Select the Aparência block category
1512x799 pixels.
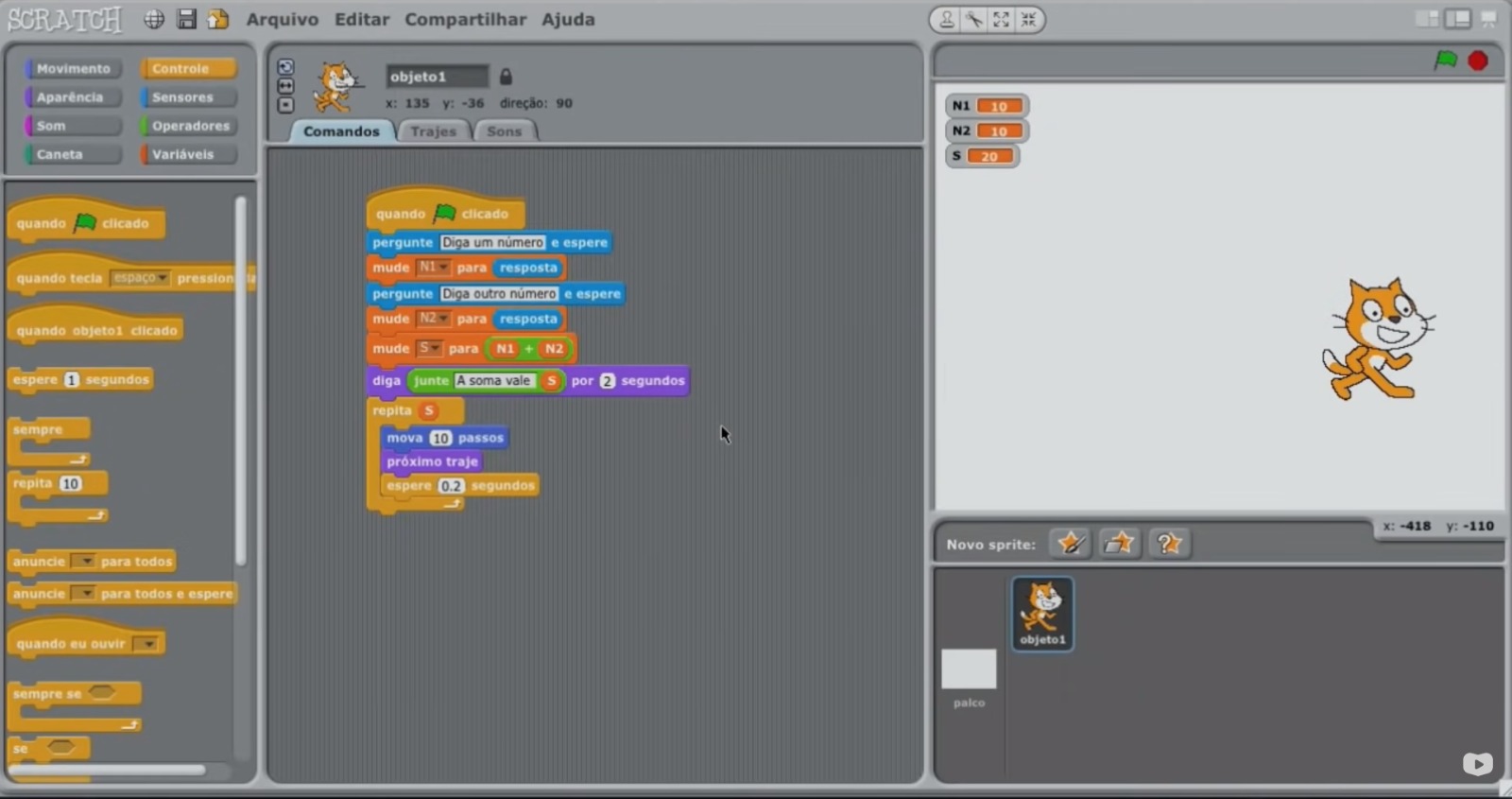[74, 96]
